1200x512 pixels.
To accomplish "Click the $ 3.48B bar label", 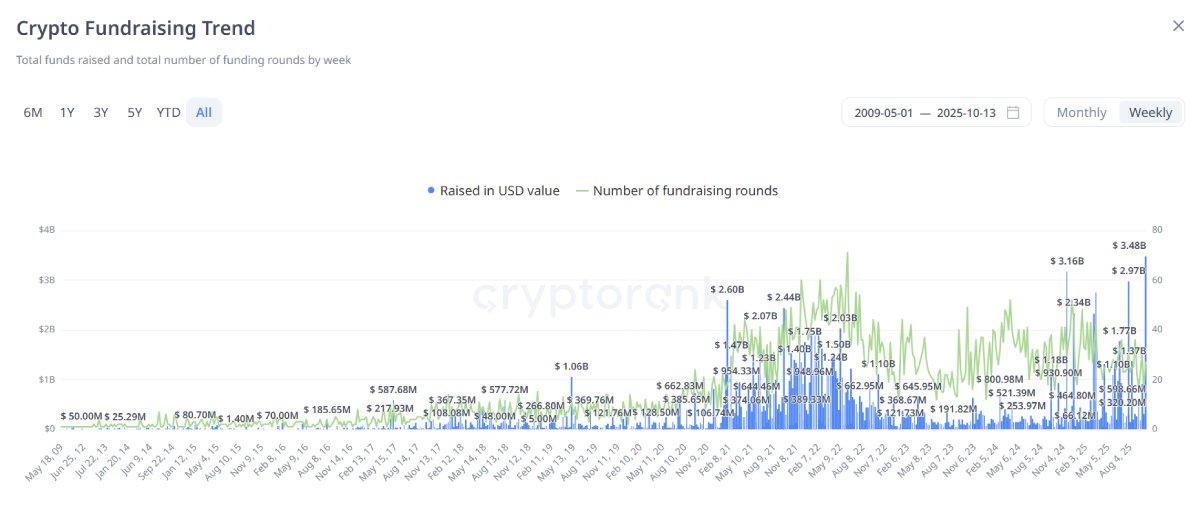I will pyautogui.click(x=1128, y=245).
